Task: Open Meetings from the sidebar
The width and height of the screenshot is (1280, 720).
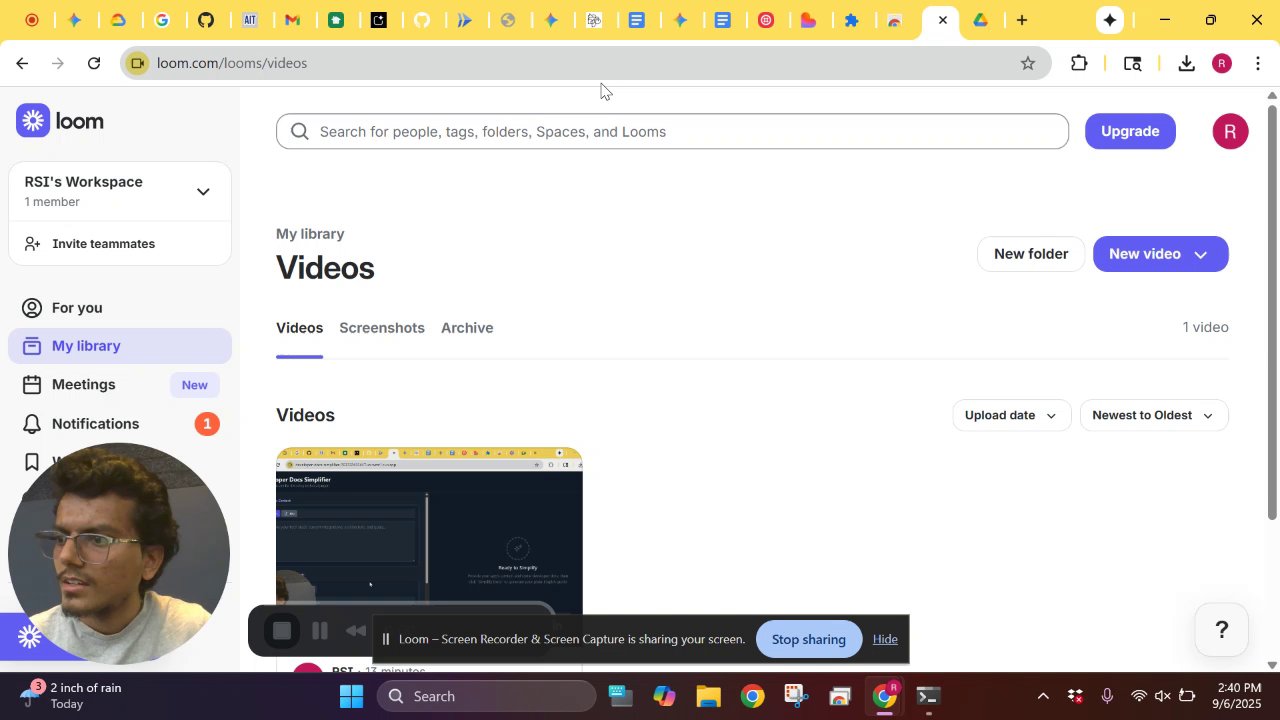Action: point(120,385)
